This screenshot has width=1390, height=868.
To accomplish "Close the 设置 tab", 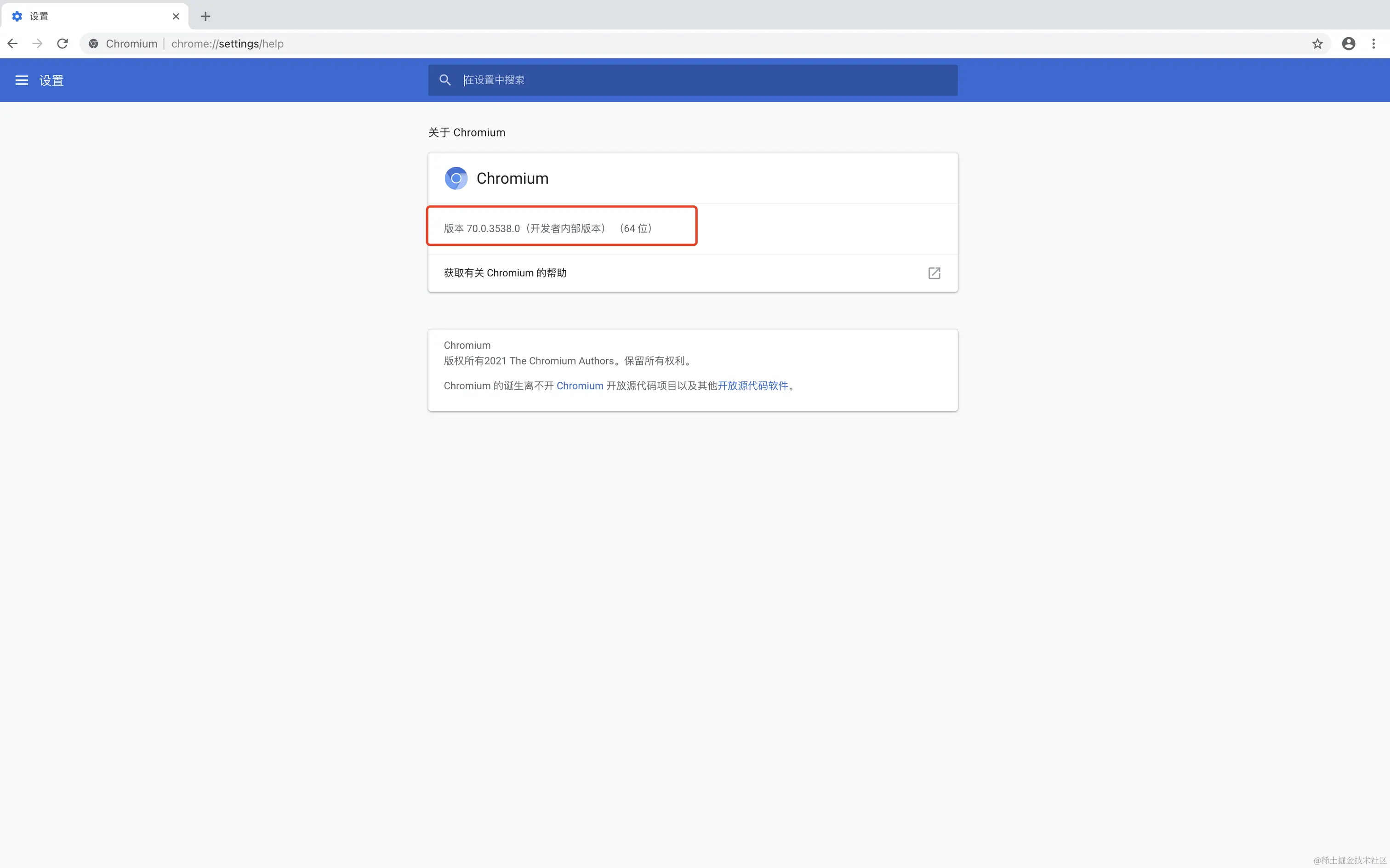I will coord(176,16).
